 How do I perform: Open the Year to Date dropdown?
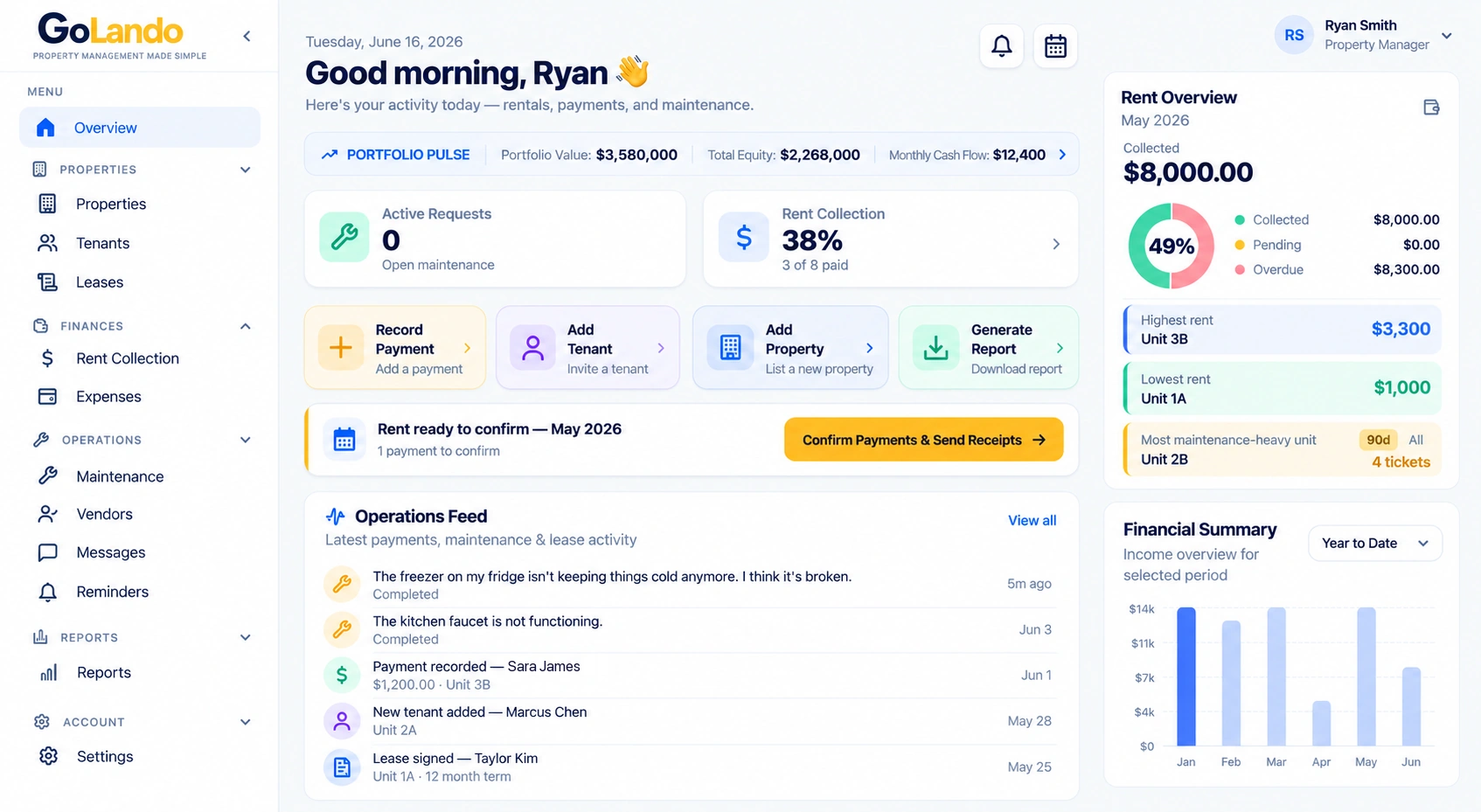click(1375, 543)
